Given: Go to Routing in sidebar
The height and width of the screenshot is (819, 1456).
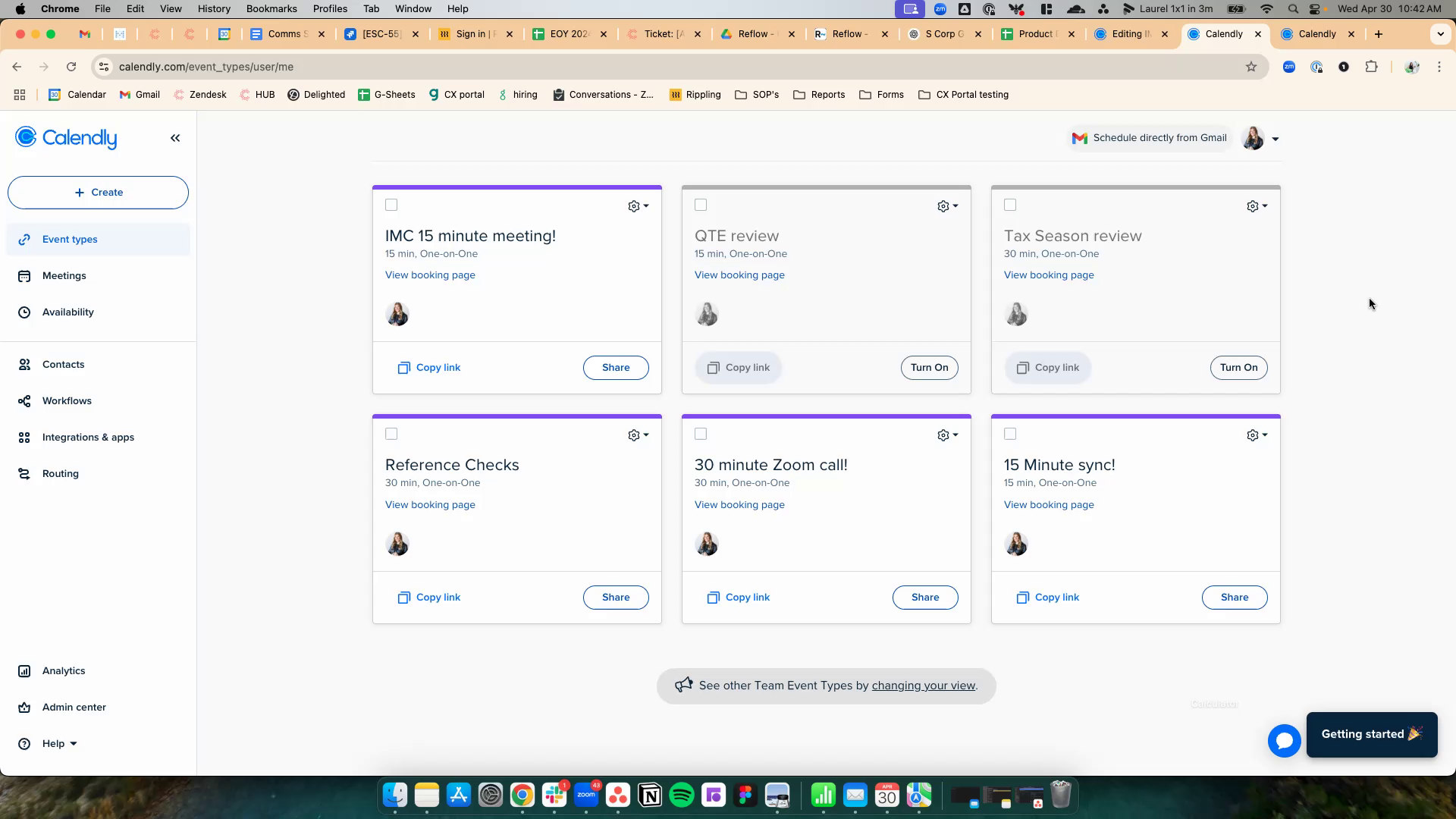Looking at the screenshot, I should pos(60,474).
